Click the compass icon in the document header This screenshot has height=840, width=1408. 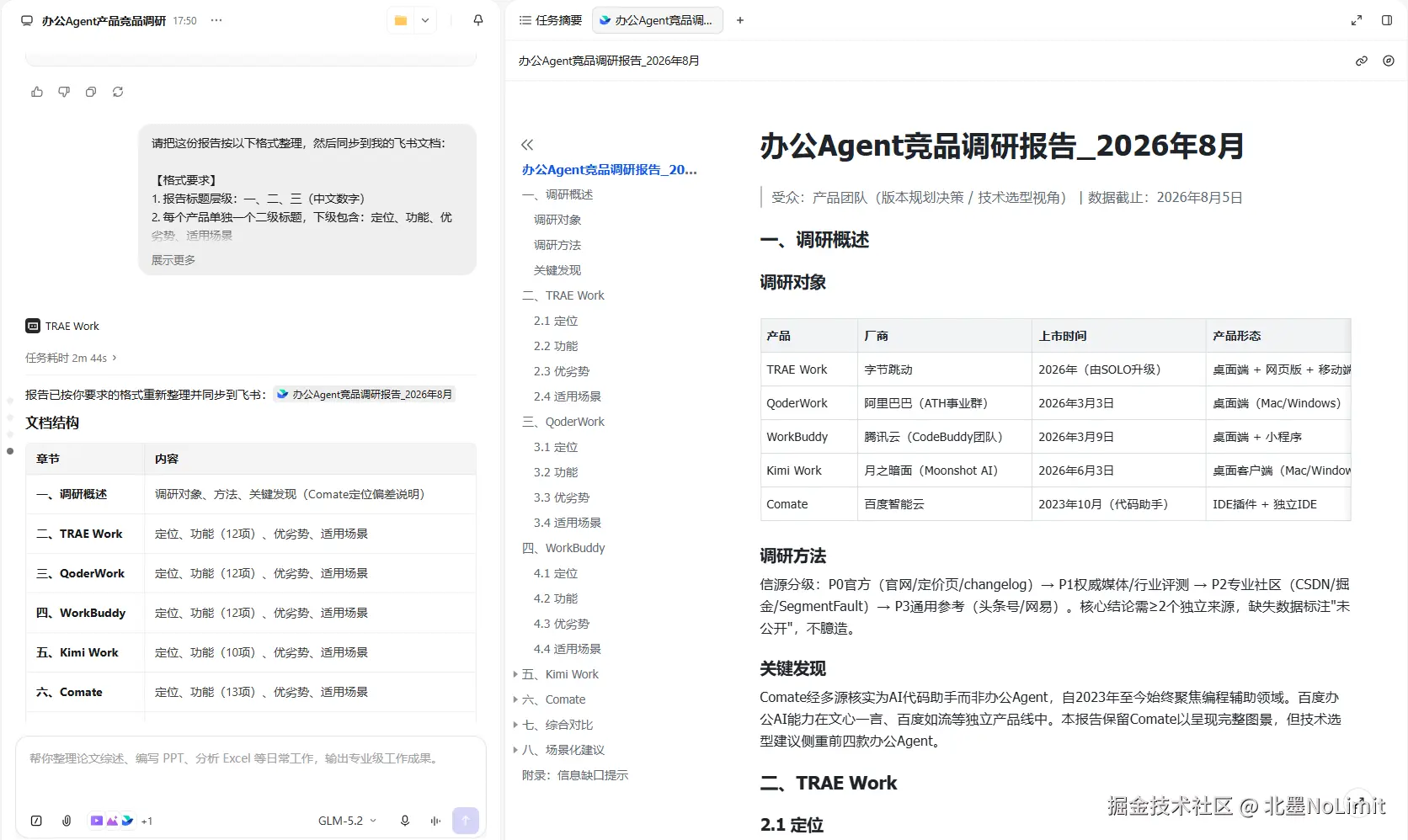(x=1389, y=61)
